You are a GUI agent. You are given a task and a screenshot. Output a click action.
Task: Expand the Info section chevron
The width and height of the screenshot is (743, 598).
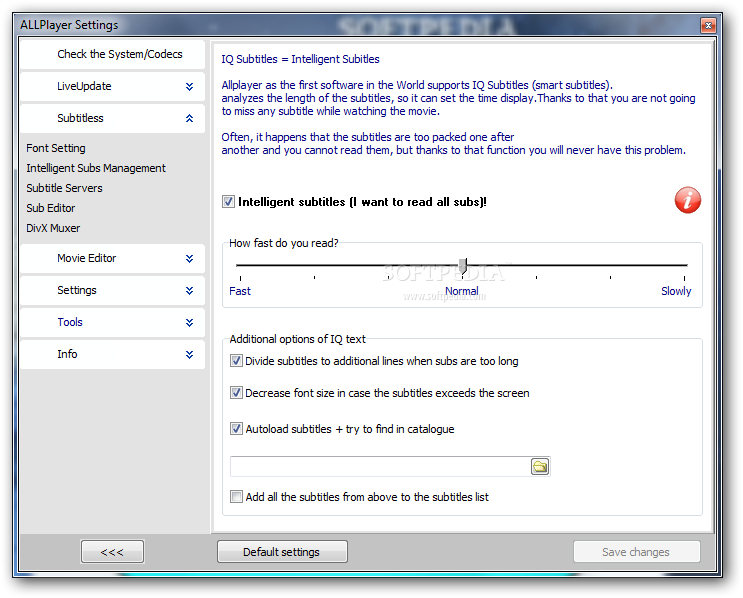[x=190, y=354]
